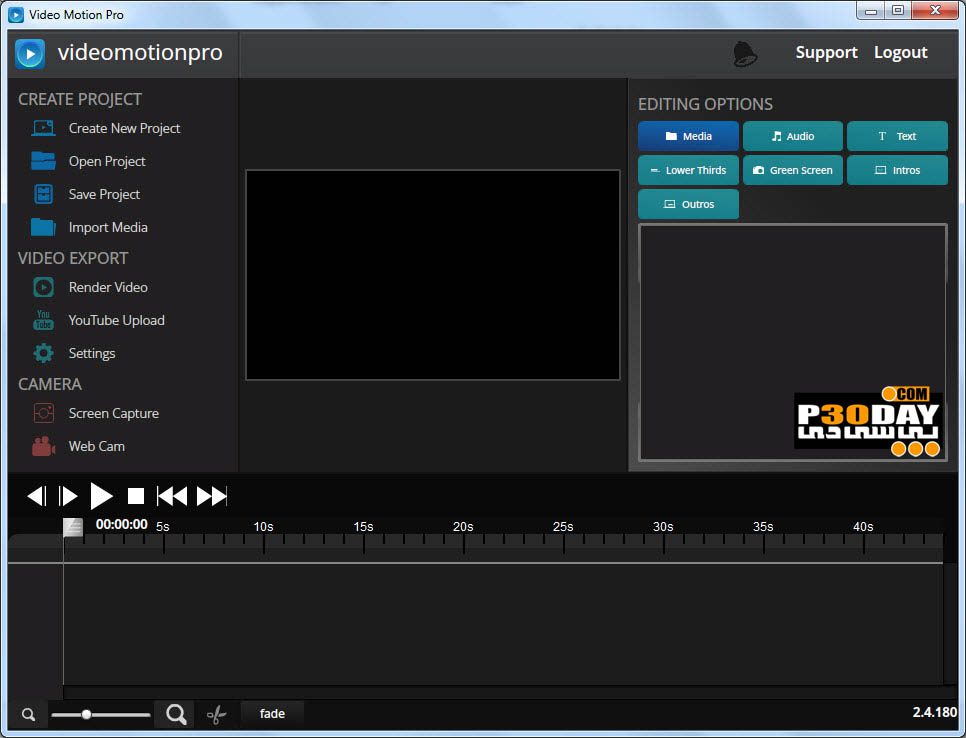Open the Lower Thirds tab
This screenshot has width=966, height=738.
tap(688, 170)
